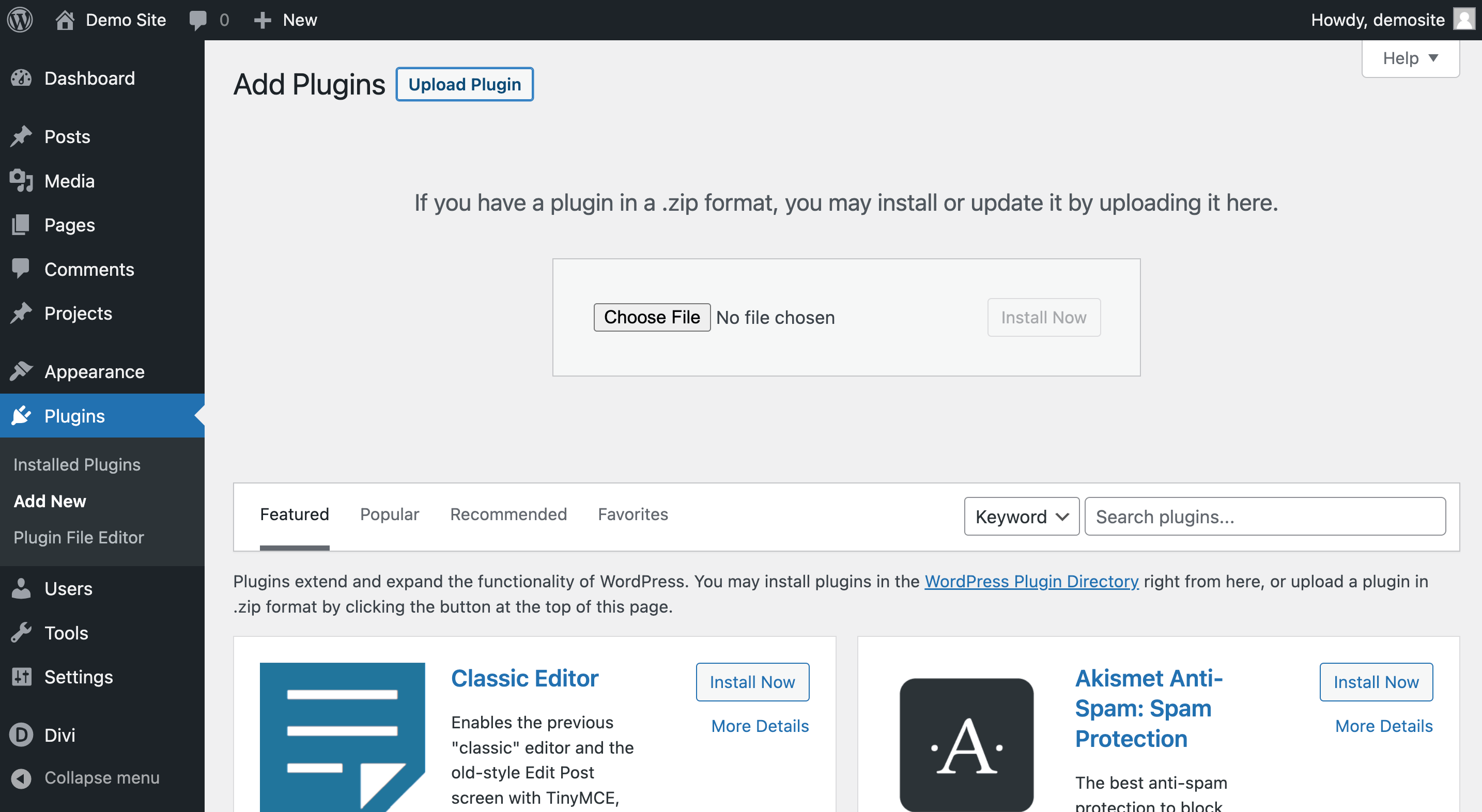The width and height of the screenshot is (1482, 812).
Task: Switch to the Recommended tab
Action: 508,514
